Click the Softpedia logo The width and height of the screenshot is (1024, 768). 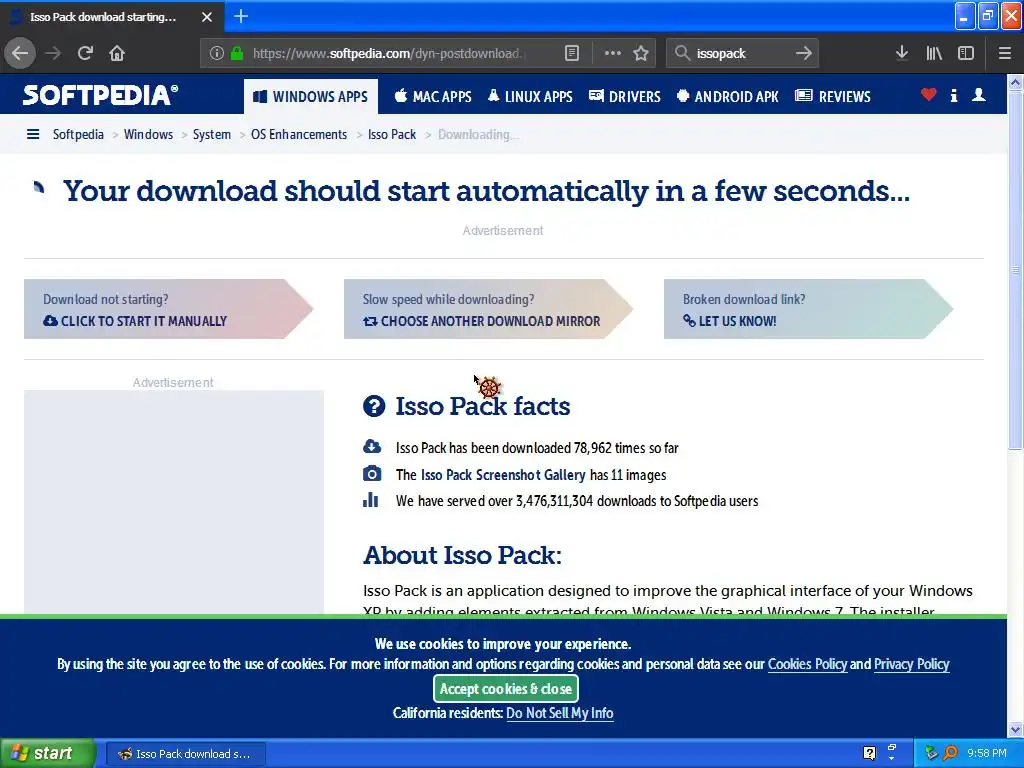click(x=101, y=95)
